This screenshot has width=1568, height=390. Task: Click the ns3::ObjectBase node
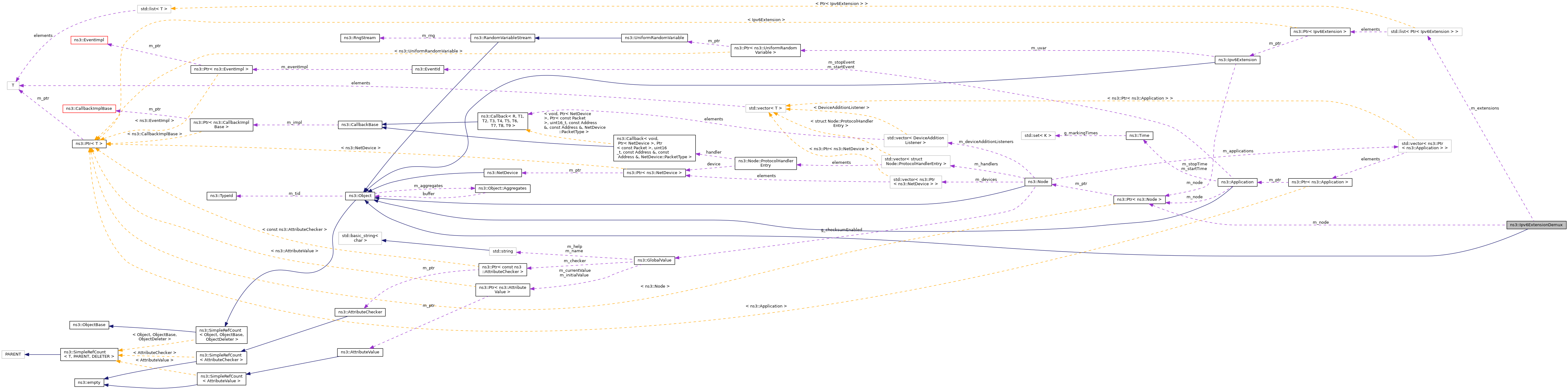click(x=89, y=325)
